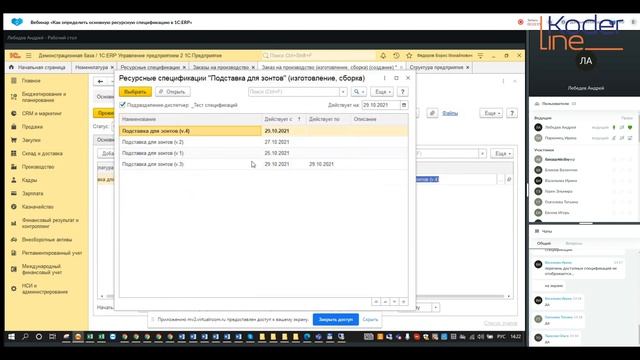Open the Еще menu in order table toolbar
This screenshot has height=360, width=640.
coord(502,153)
